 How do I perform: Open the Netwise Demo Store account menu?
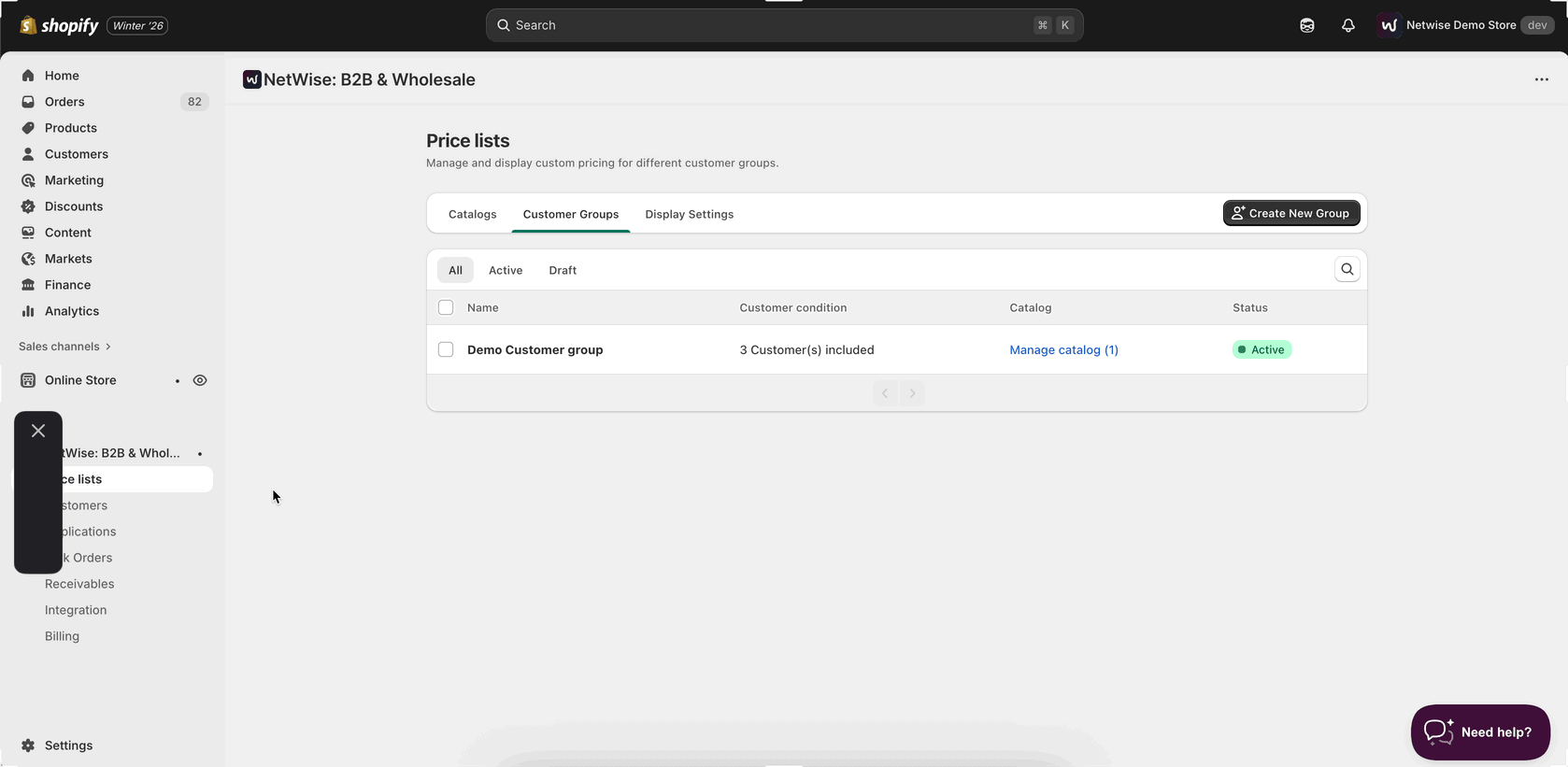(x=1463, y=25)
